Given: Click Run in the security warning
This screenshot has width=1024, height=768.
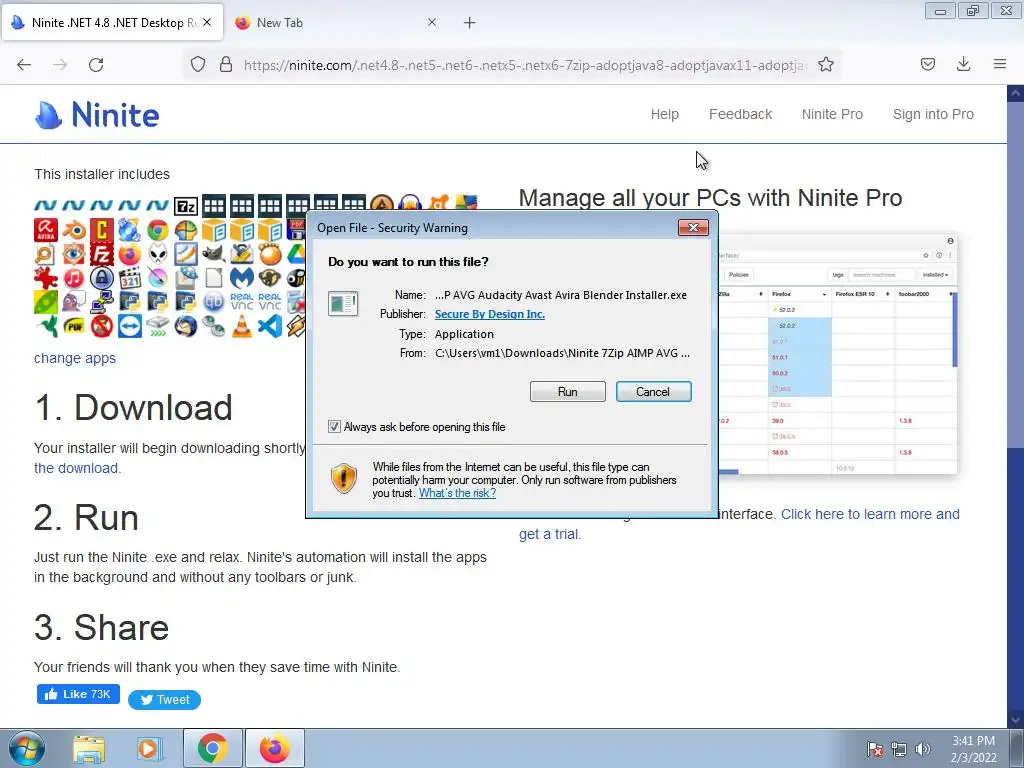Looking at the screenshot, I should click(x=568, y=391).
